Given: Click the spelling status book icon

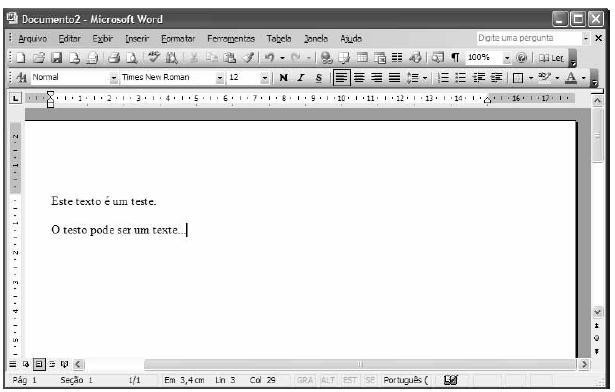Looking at the screenshot, I should 451,380.
